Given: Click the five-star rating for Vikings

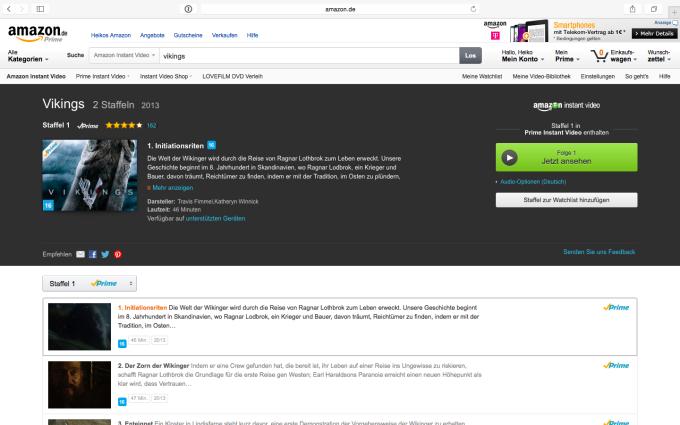Looking at the screenshot, I should [124, 125].
